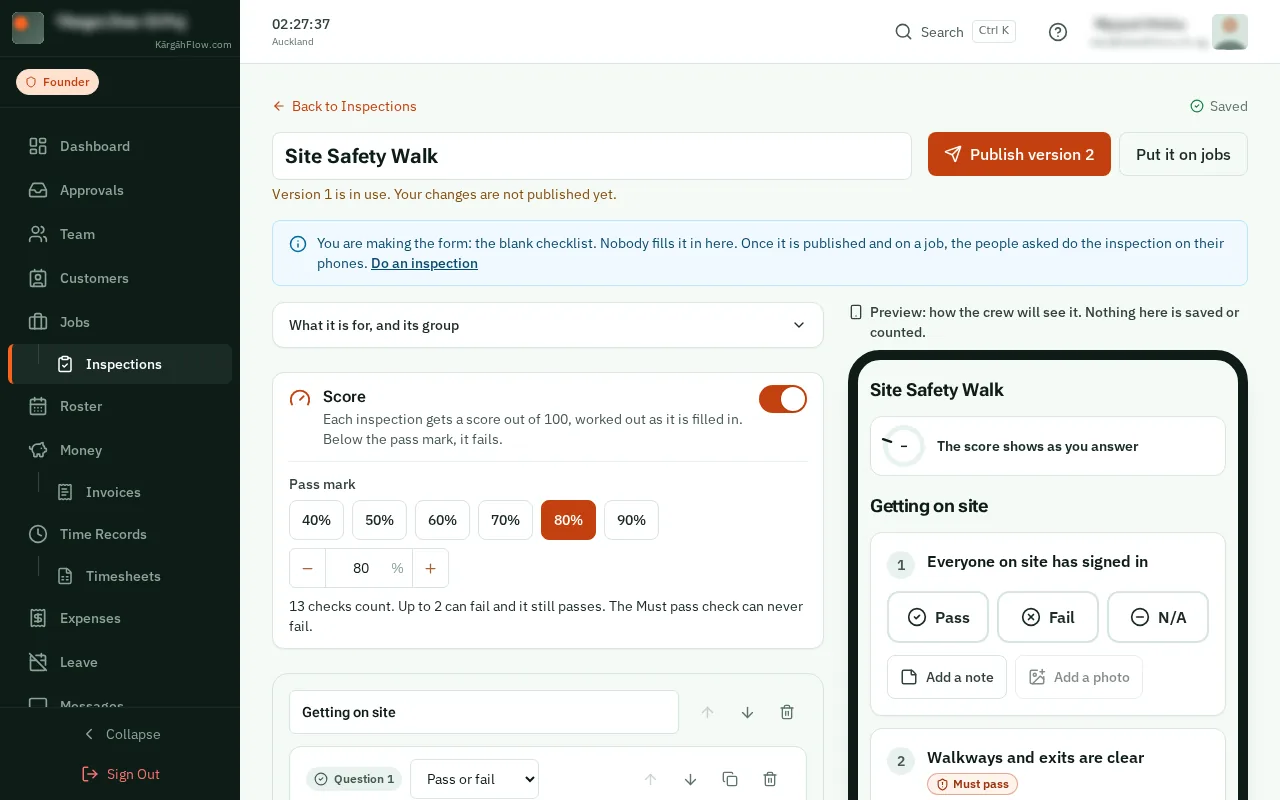Collapse the sidebar
Viewport: 1280px width, 800px height.
(120, 734)
